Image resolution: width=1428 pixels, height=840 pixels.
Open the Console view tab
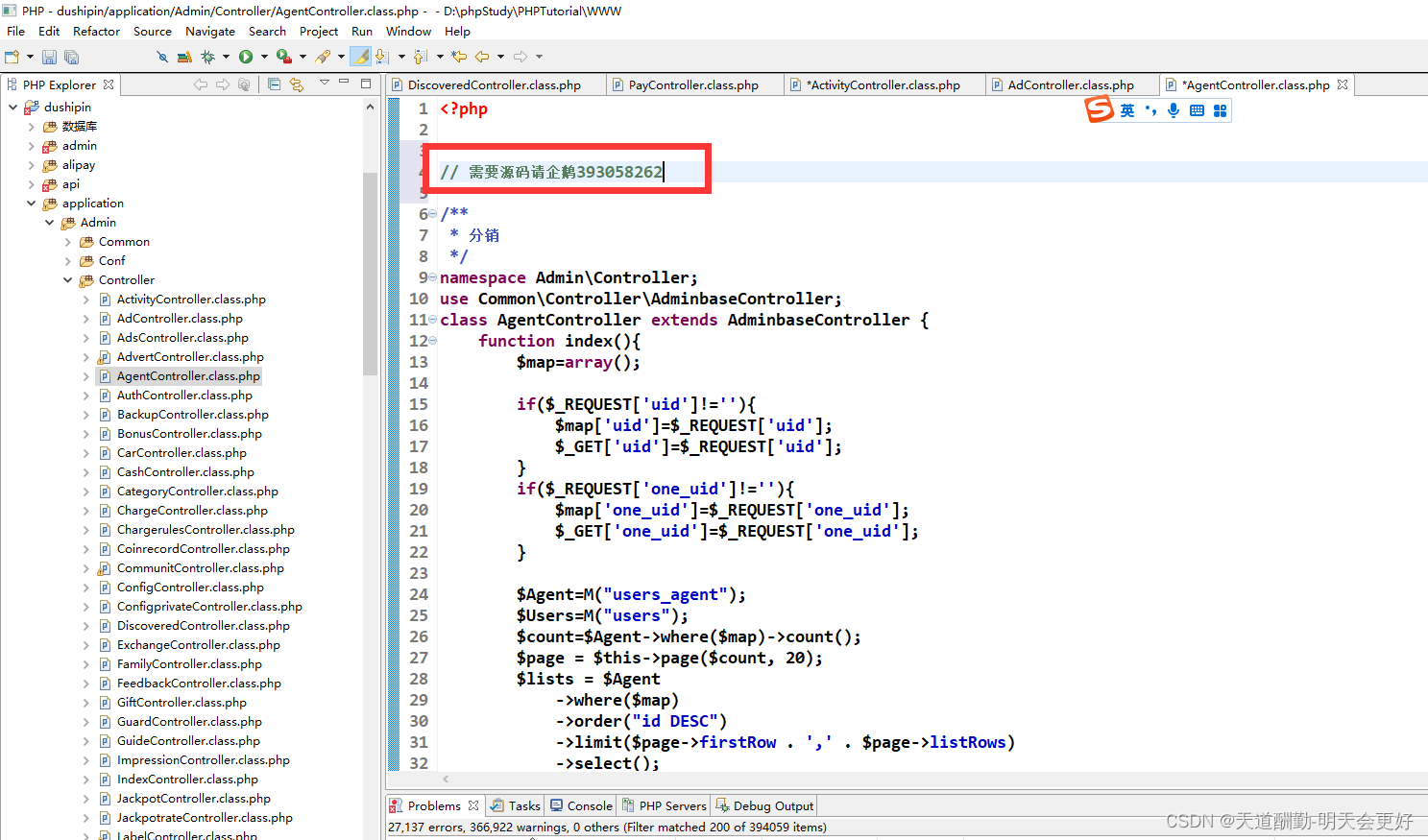coord(581,805)
